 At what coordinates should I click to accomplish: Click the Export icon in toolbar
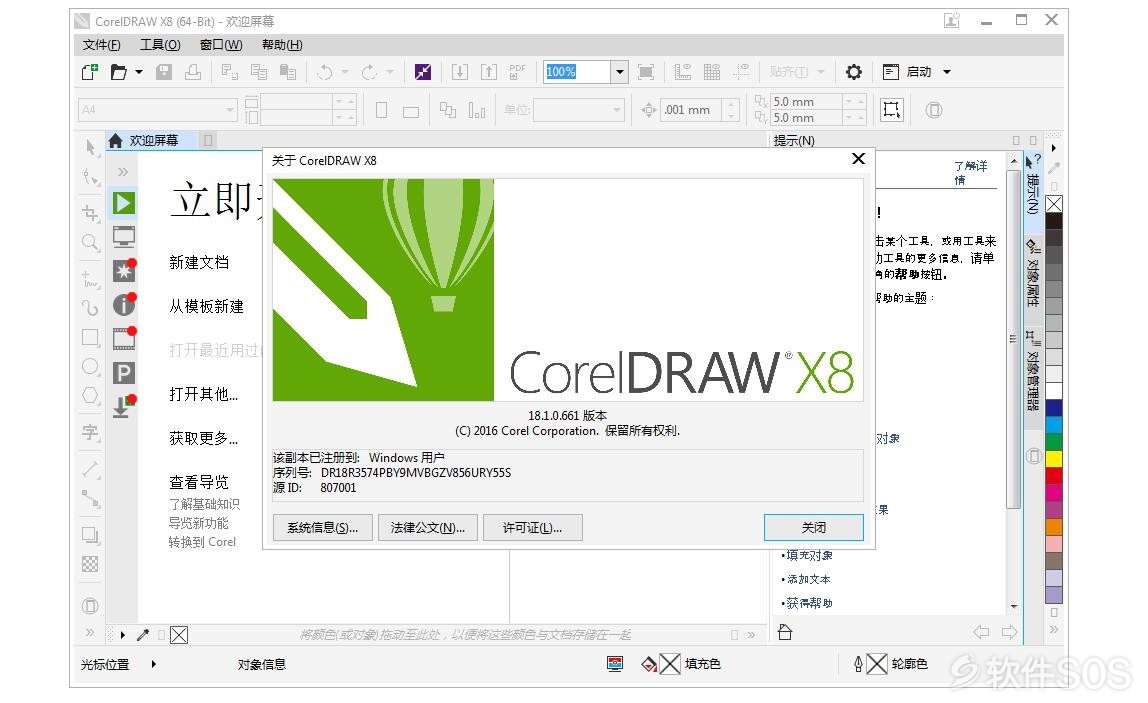click(x=488, y=72)
